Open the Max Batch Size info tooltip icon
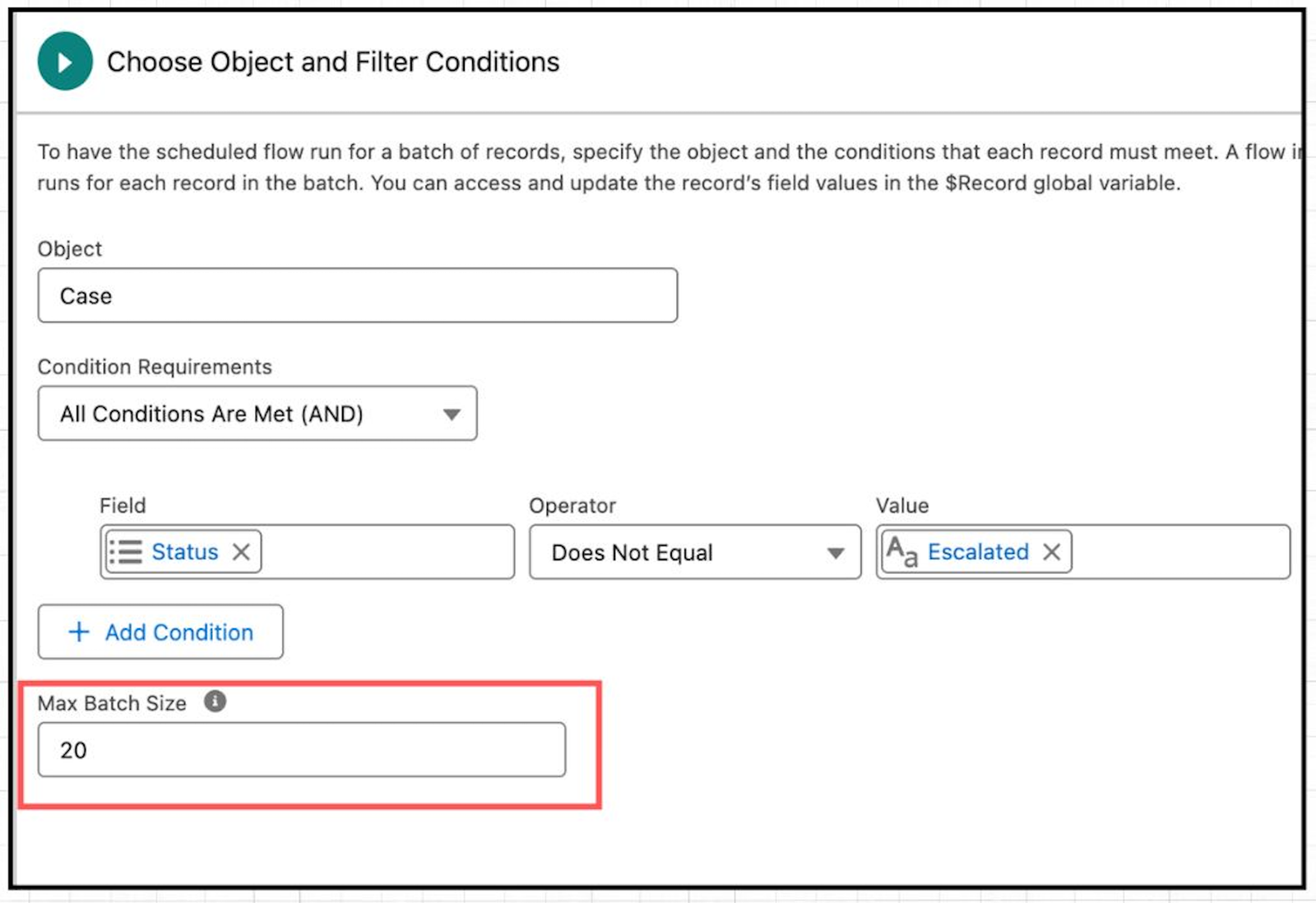The width and height of the screenshot is (1316, 903). tap(215, 702)
